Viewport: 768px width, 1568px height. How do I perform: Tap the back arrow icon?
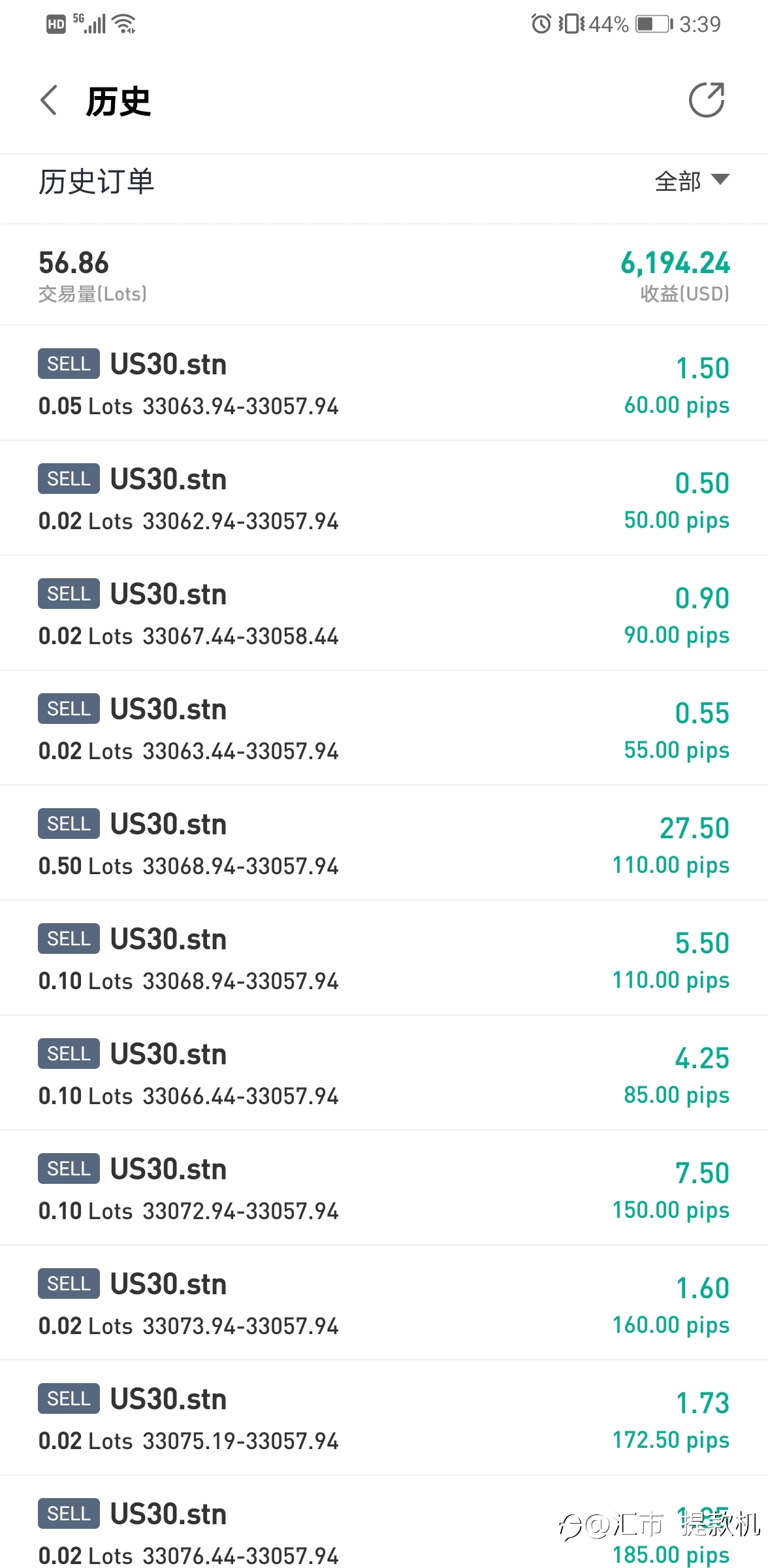coord(49,101)
